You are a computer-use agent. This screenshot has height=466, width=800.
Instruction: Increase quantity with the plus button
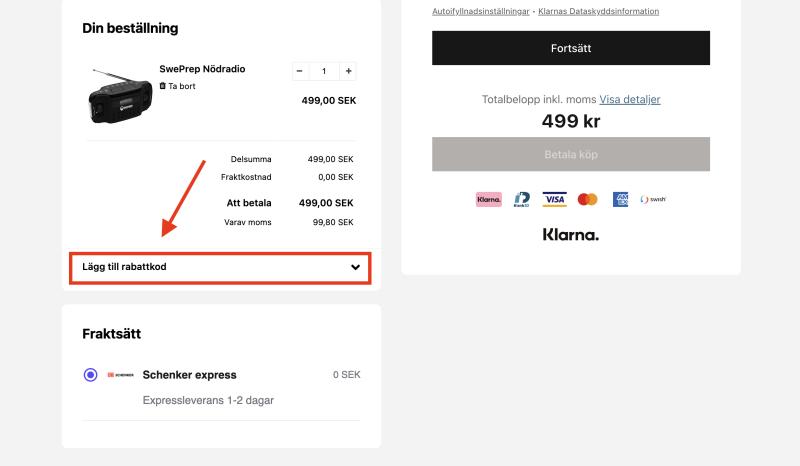coord(348,71)
